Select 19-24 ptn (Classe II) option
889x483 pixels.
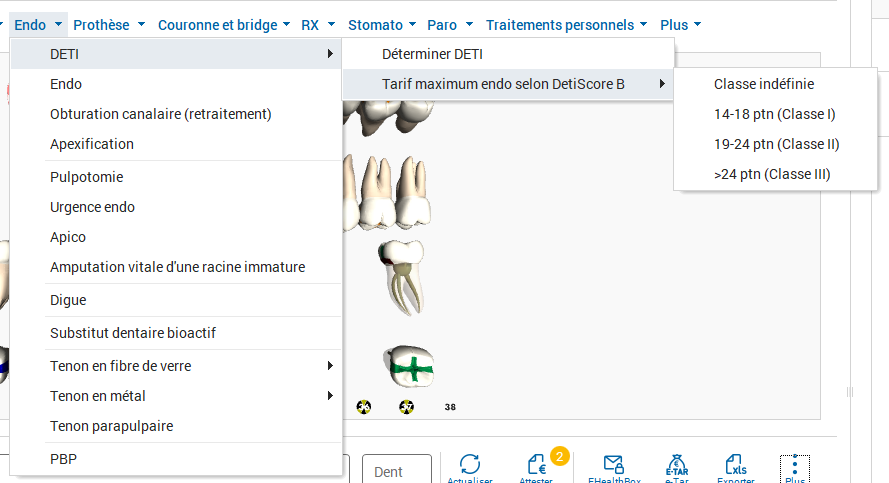(x=776, y=144)
